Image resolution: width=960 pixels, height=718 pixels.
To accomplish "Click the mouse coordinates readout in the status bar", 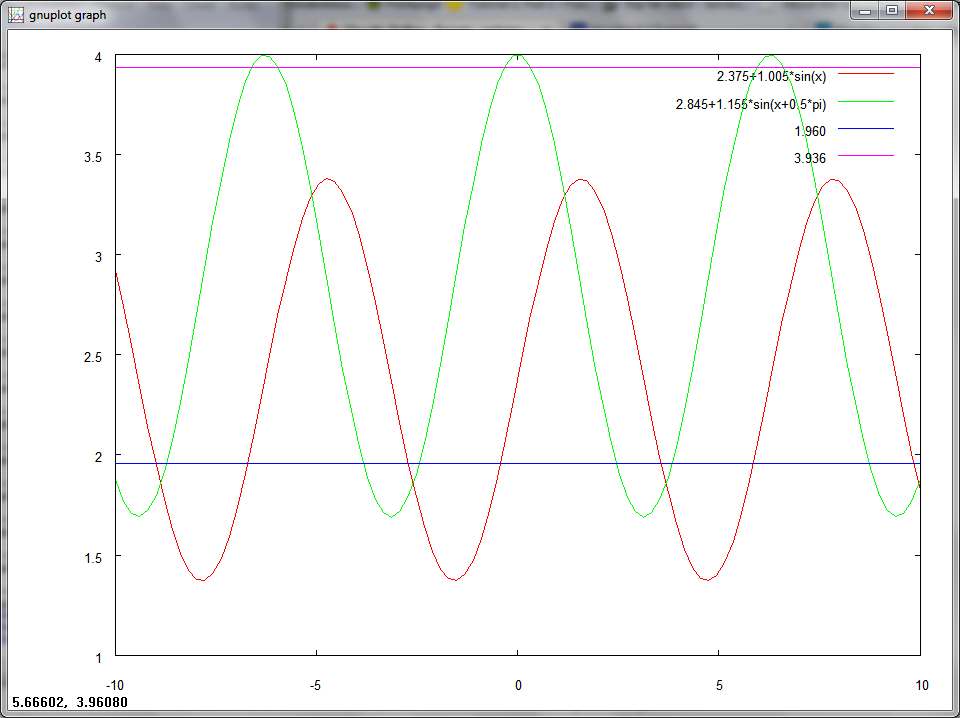I will (67, 702).
